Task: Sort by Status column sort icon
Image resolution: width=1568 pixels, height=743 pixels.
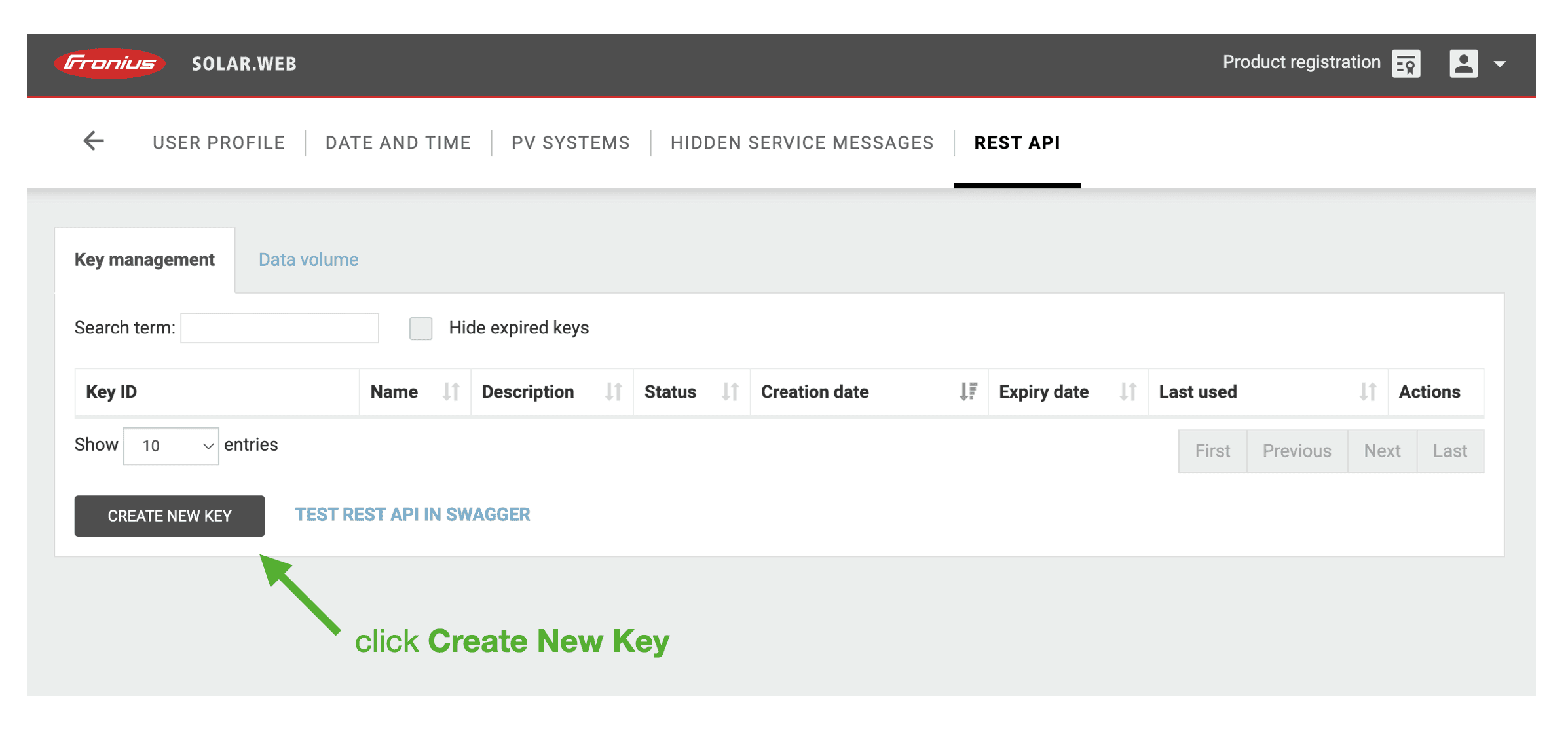Action: pyautogui.click(x=730, y=392)
